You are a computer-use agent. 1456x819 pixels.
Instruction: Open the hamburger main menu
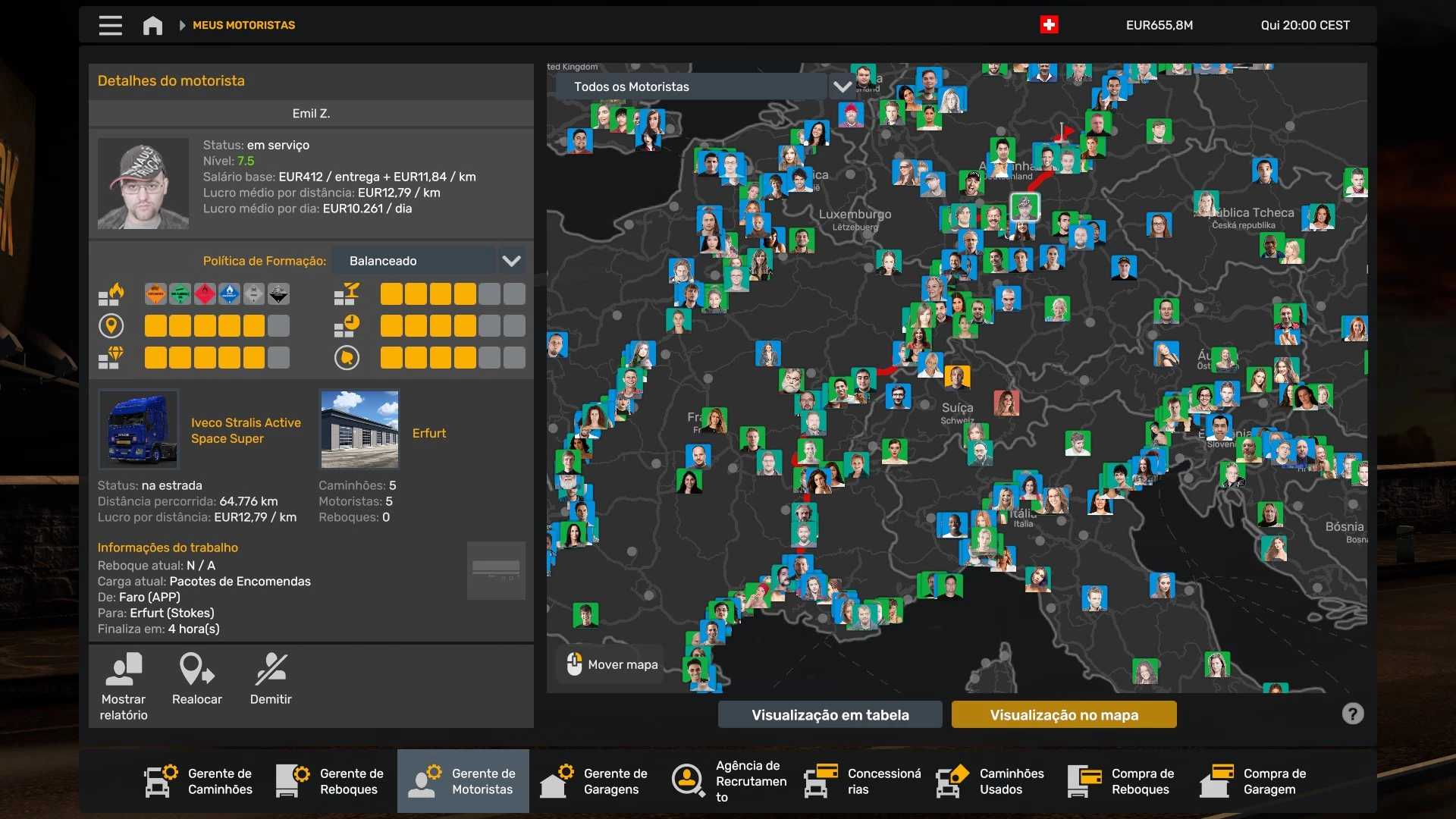[x=110, y=25]
